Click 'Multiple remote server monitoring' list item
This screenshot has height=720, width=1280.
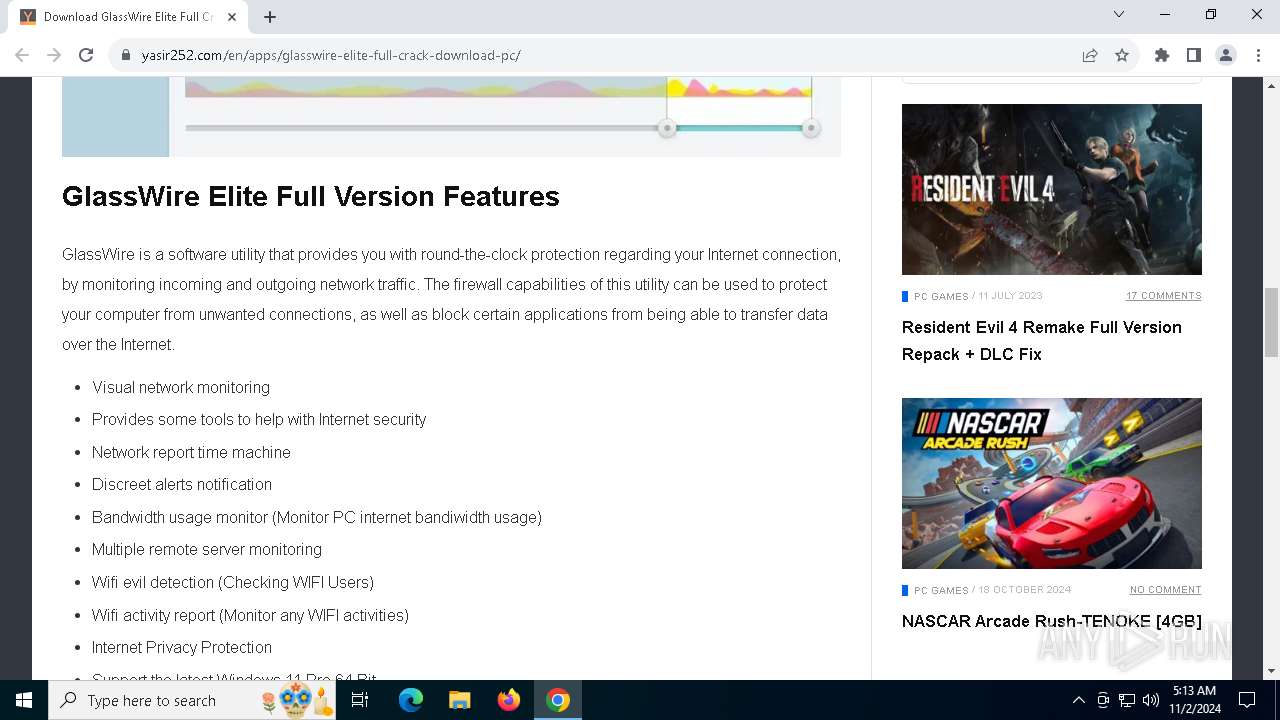pos(207,549)
